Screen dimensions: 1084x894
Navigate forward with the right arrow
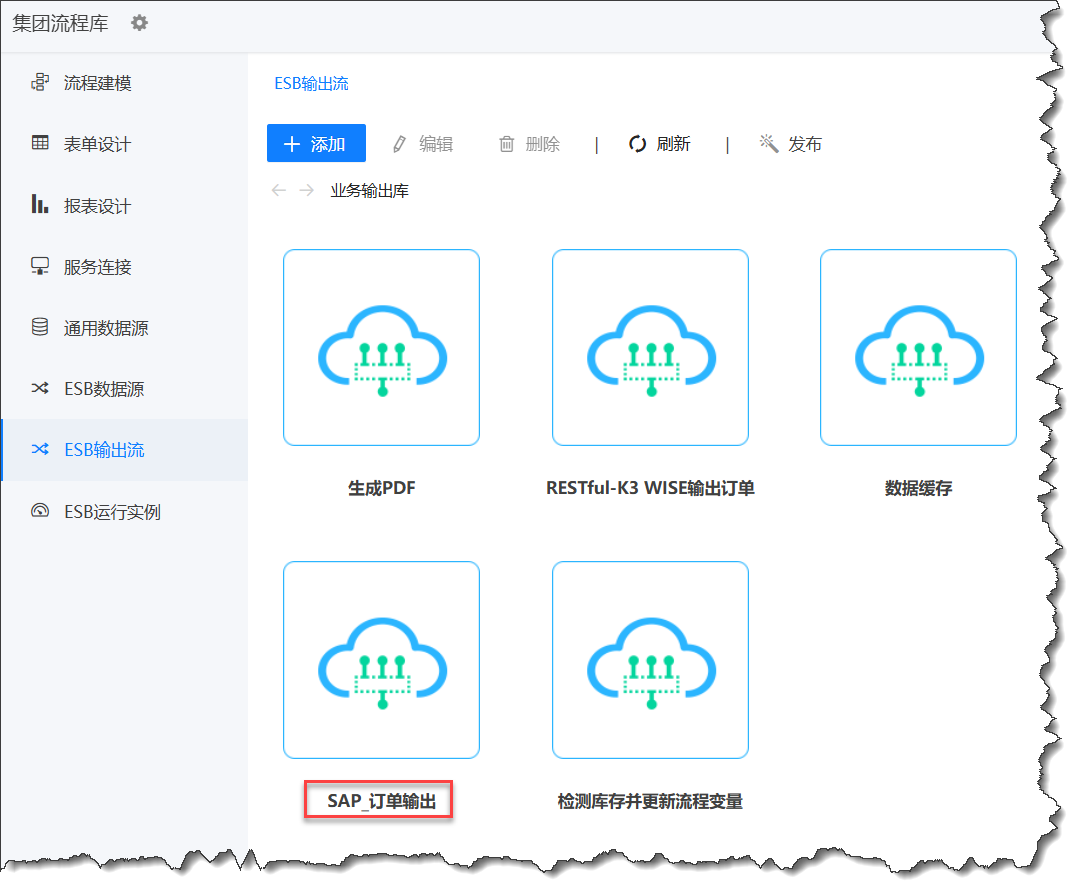coord(306,190)
